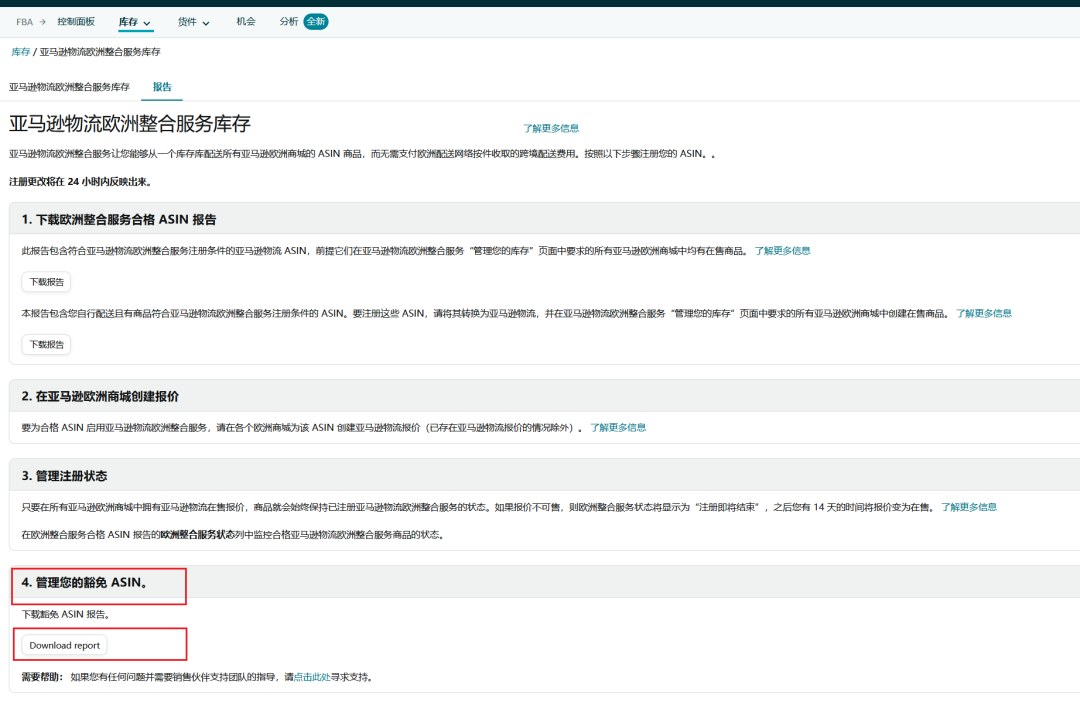Open the 分析 menu item
The height and width of the screenshot is (703, 1080).
(289, 22)
